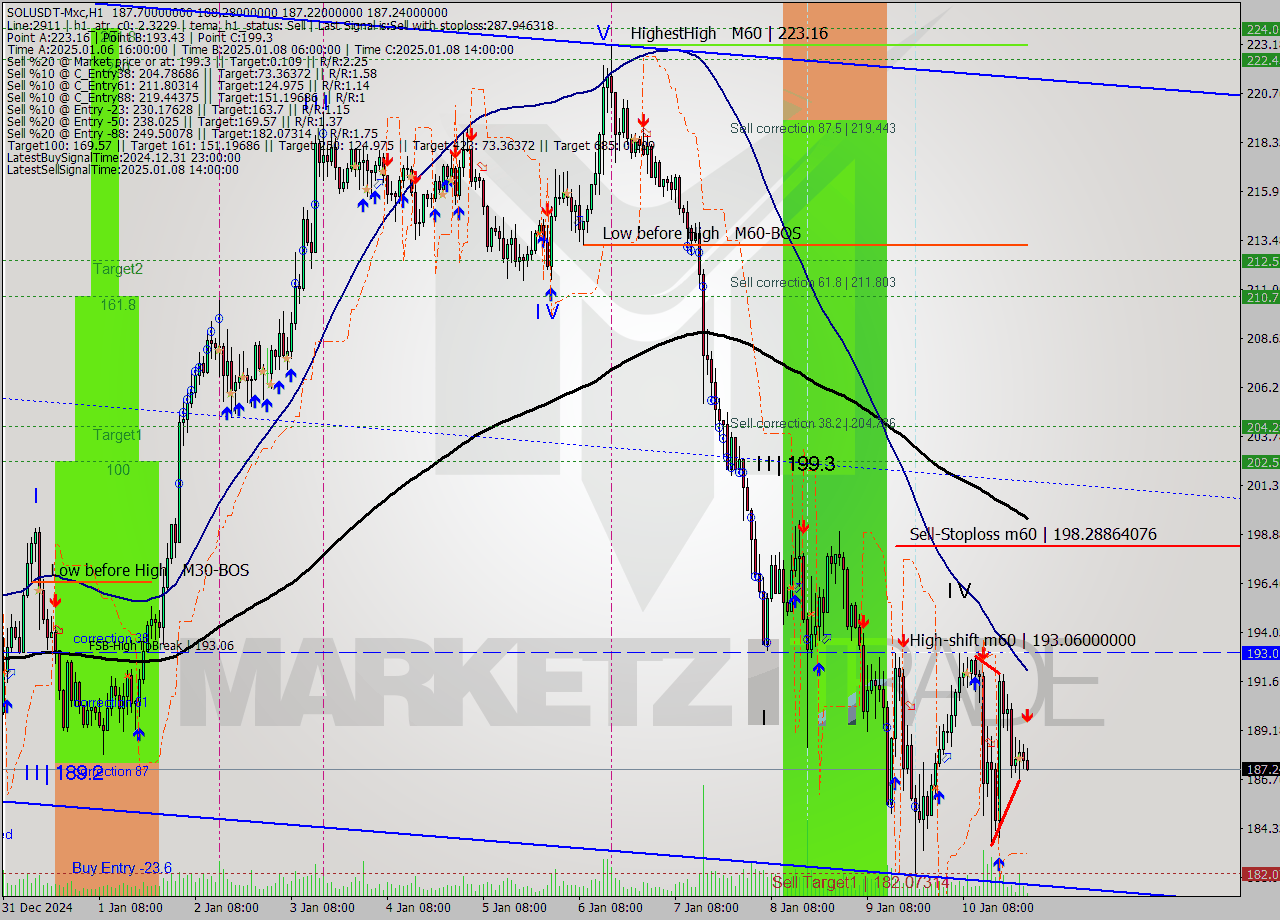The height and width of the screenshot is (920, 1280).
Task: Select the 222.4 price axis tag
Action: (1260, 60)
